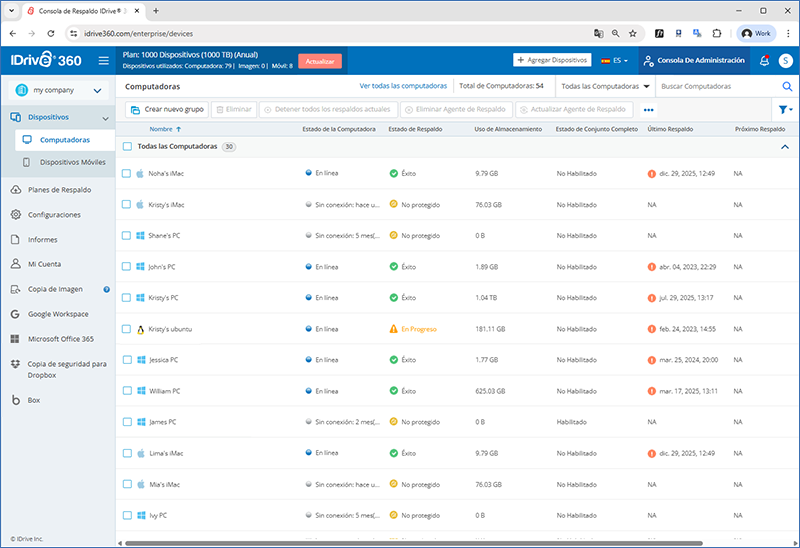Collapse the Todas las Computadoras group
The image size is (800, 548).
(784, 147)
